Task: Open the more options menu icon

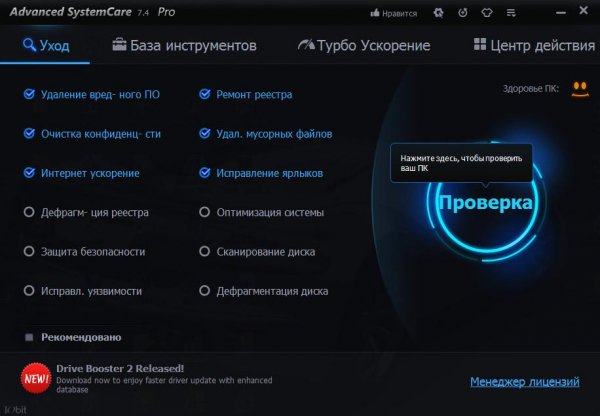Action: [x=511, y=13]
